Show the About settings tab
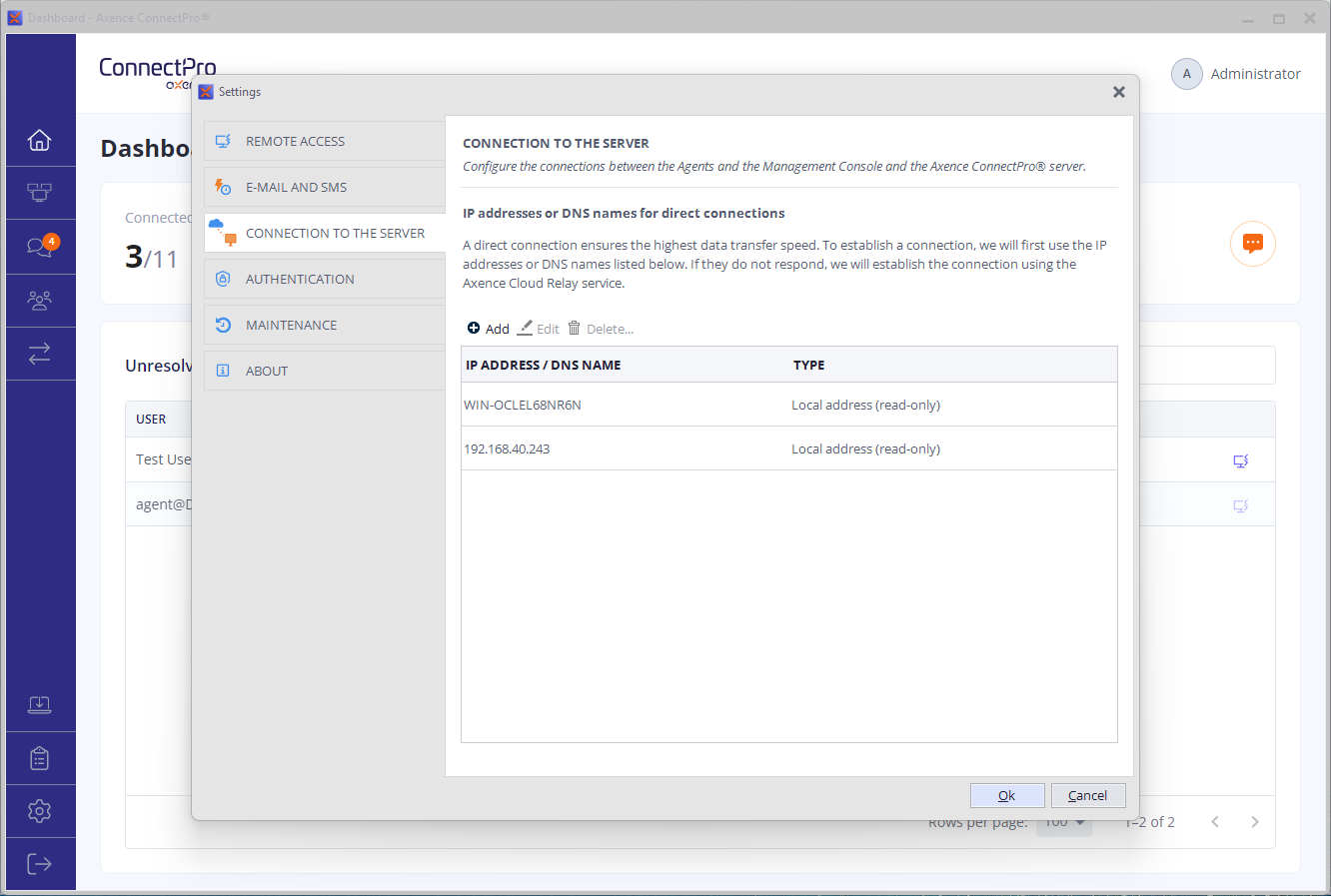The width and height of the screenshot is (1331, 896). [x=325, y=371]
